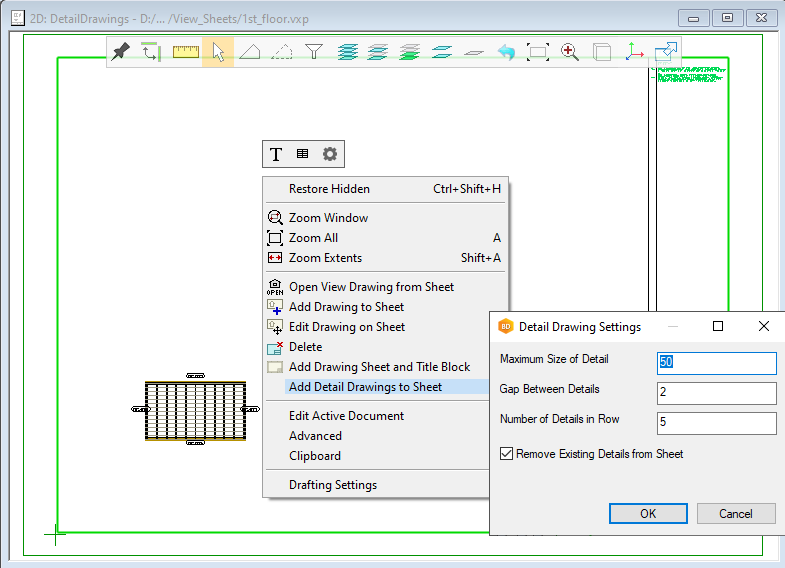The width and height of the screenshot is (785, 568).
Task: Select Zoom Extents menu entry
Action: (325, 258)
